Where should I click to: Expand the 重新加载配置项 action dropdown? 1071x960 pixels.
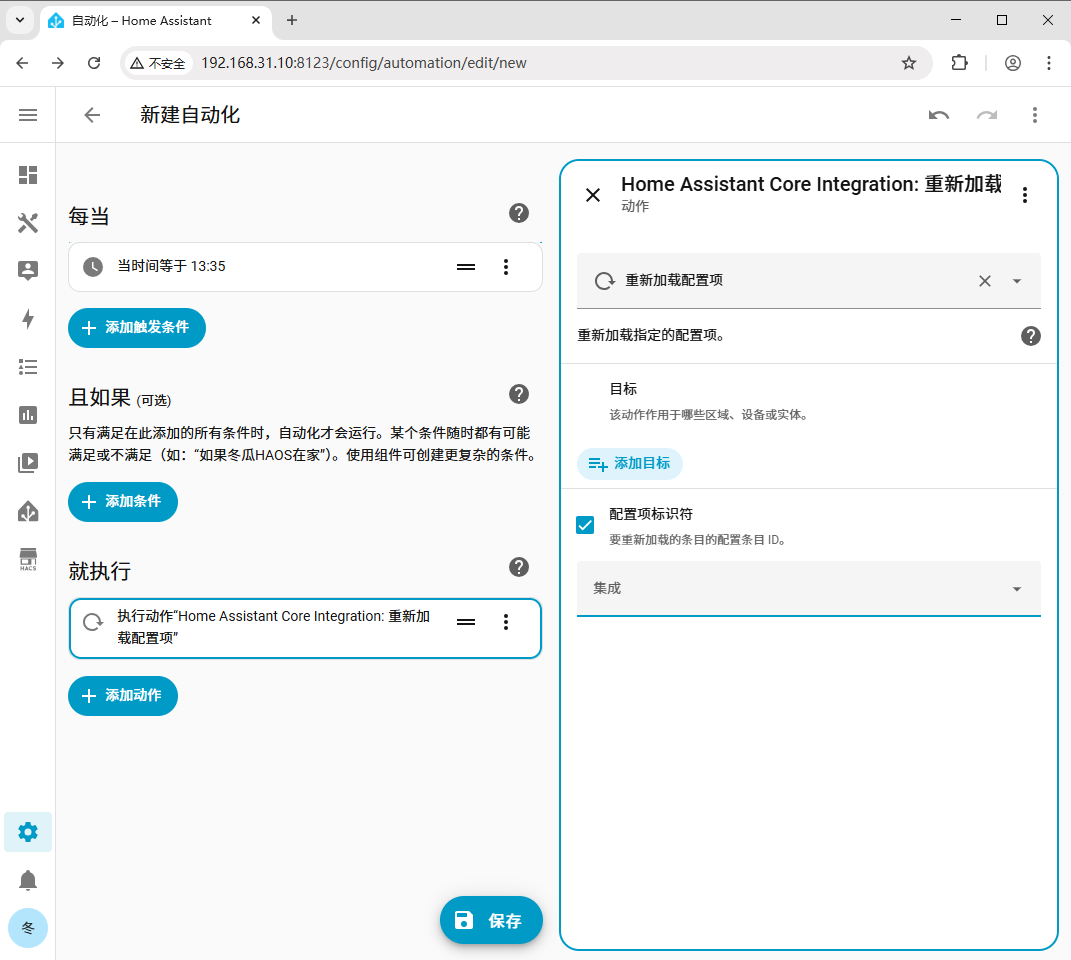tap(1017, 281)
